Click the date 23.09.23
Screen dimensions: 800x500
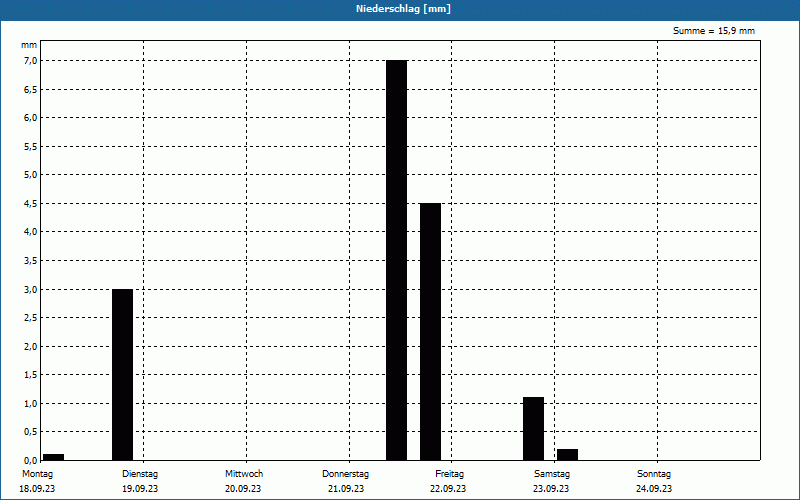click(x=551, y=489)
